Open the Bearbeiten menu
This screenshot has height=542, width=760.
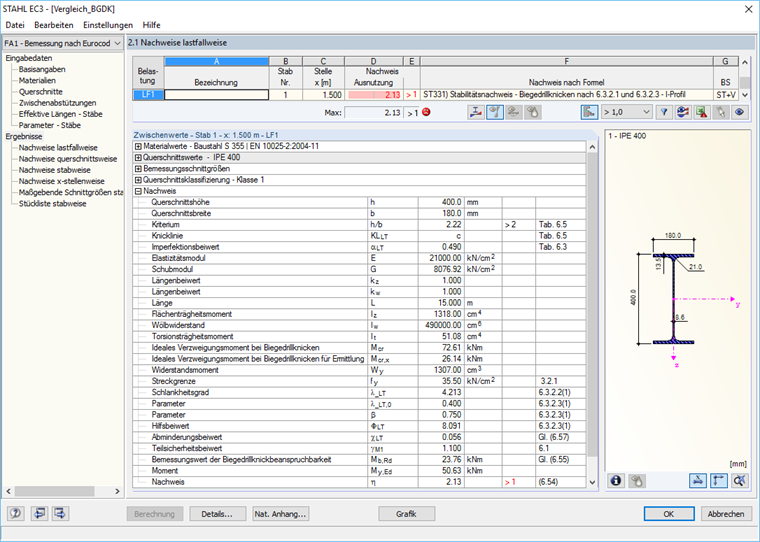click(54, 25)
